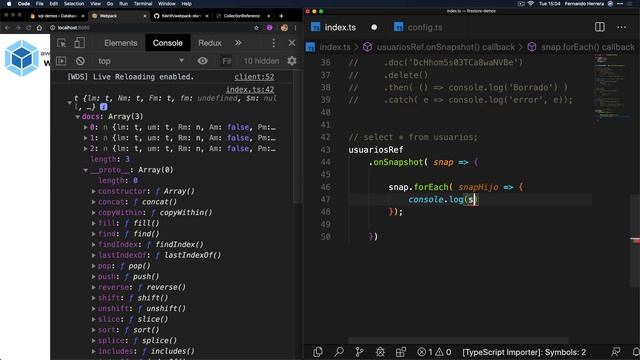Click the info badge next to the logged object

pos(104,107)
